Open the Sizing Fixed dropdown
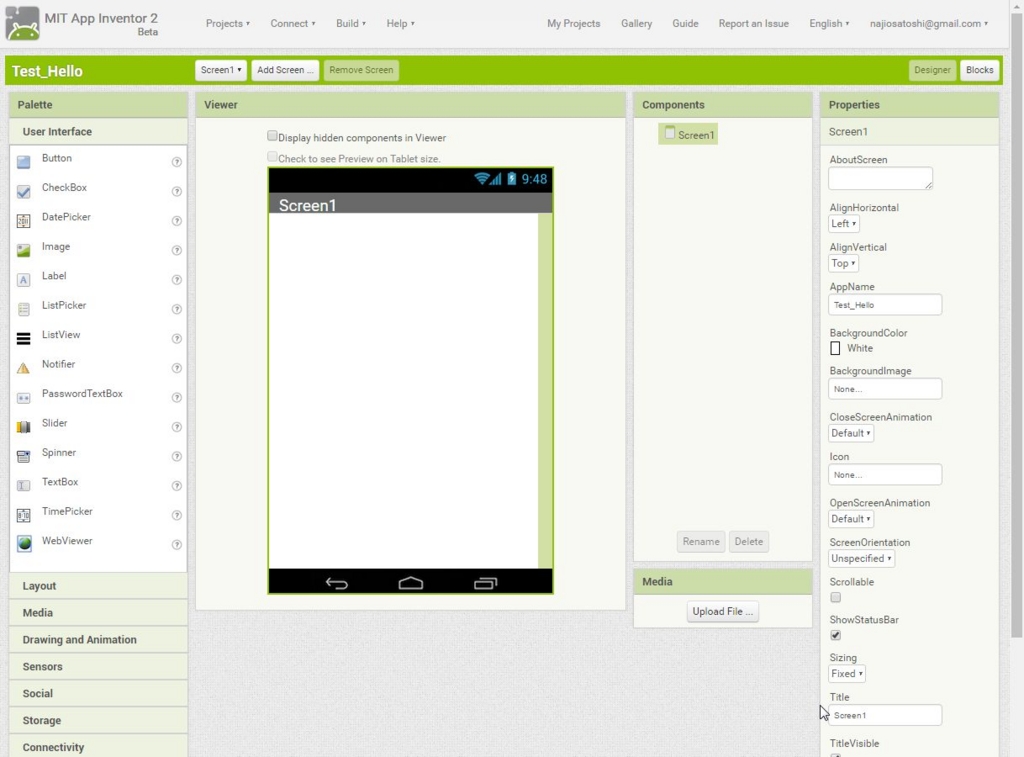This screenshot has height=757, width=1024. tap(847, 673)
